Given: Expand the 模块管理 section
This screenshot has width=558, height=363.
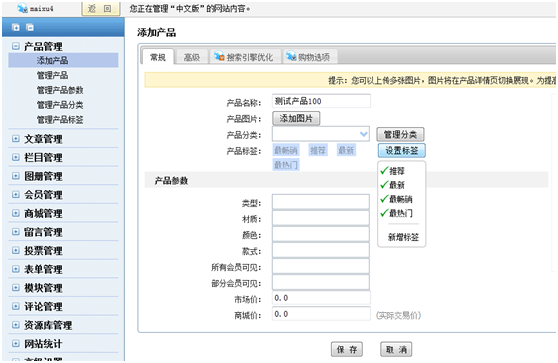Looking at the screenshot, I should coord(16,287).
